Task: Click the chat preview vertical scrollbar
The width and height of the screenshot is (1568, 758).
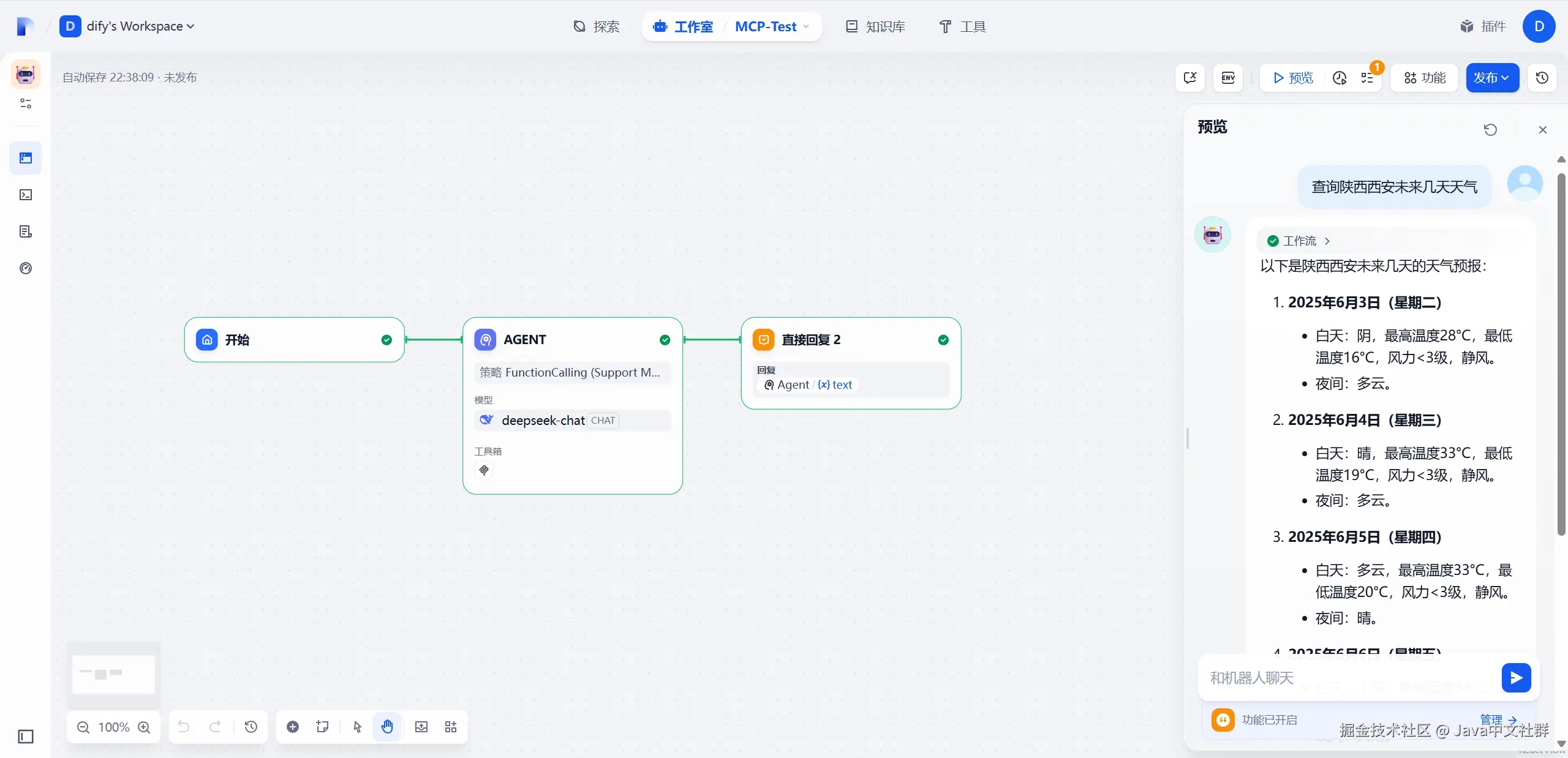Action: 1561,355
